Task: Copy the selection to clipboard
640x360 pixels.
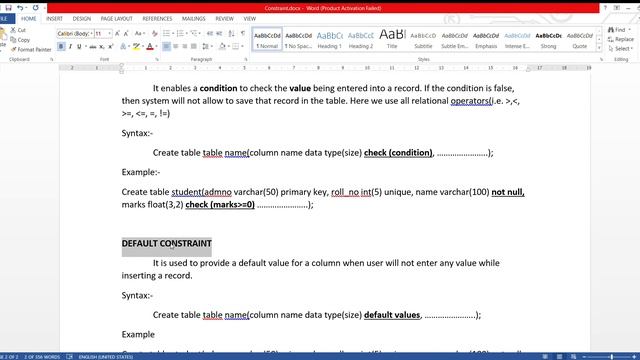Action: [20, 40]
